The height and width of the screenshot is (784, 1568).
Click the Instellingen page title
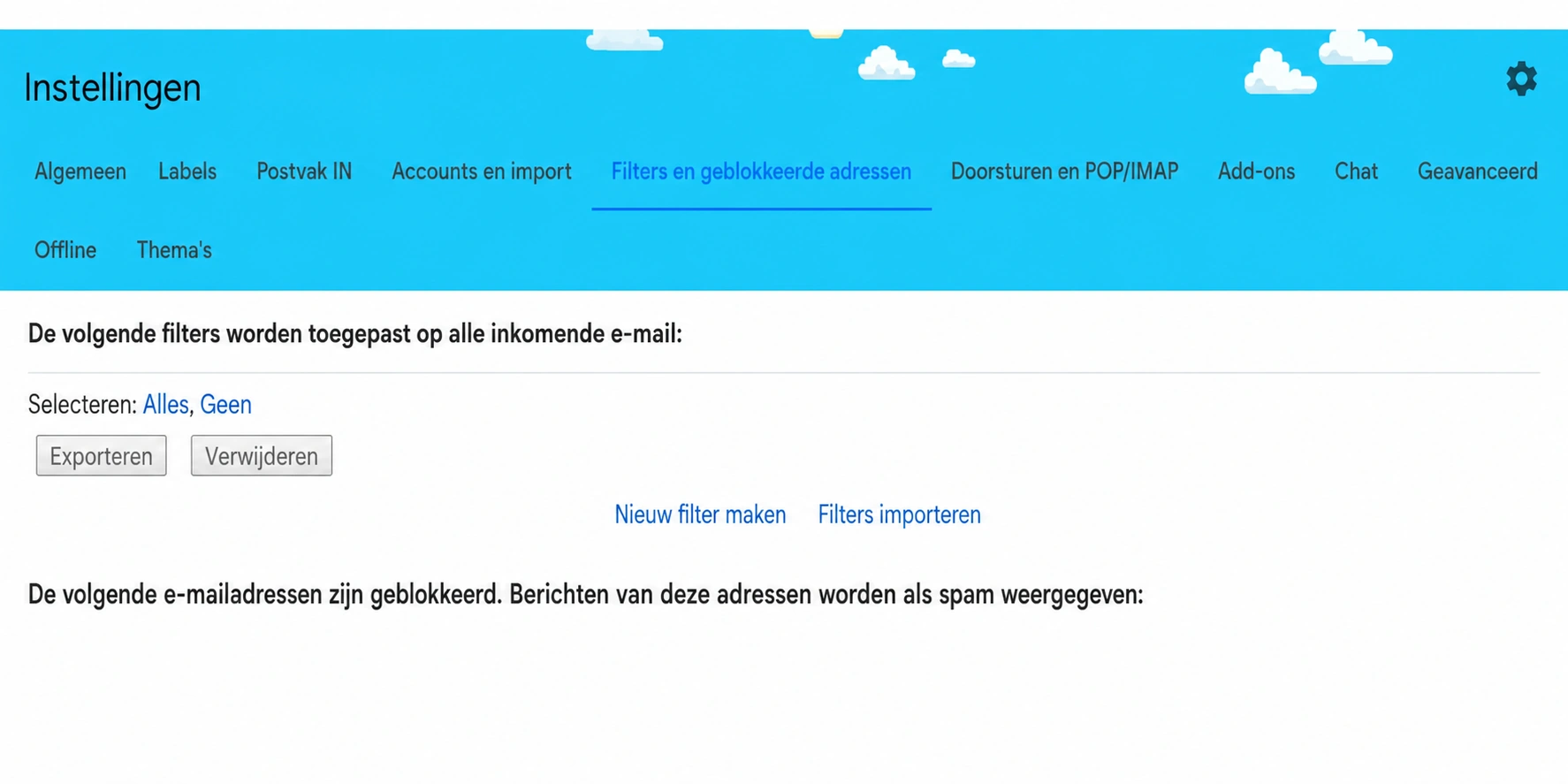pyautogui.click(x=112, y=88)
